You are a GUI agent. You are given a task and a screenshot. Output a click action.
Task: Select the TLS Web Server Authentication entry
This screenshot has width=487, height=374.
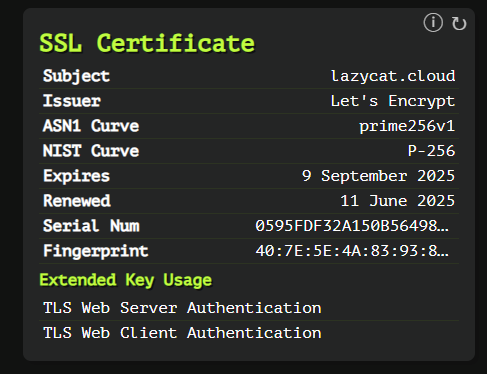pyautogui.click(x=182, y=308)
